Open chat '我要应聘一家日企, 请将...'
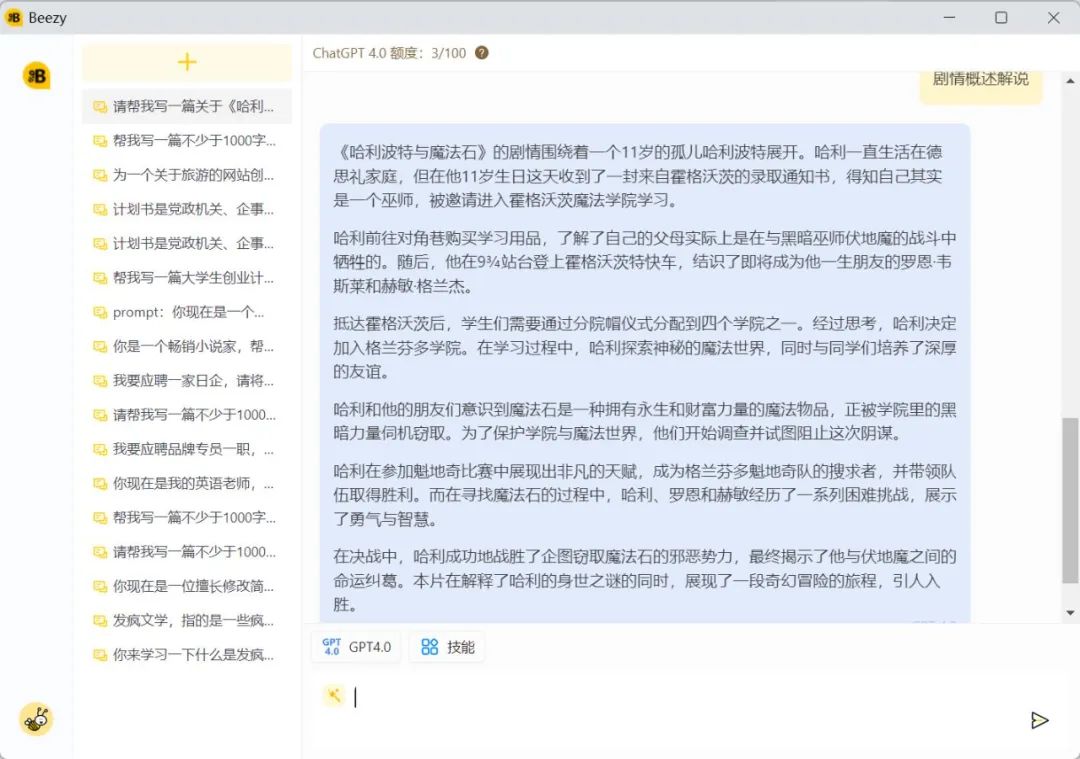 (x=187, y=381)
